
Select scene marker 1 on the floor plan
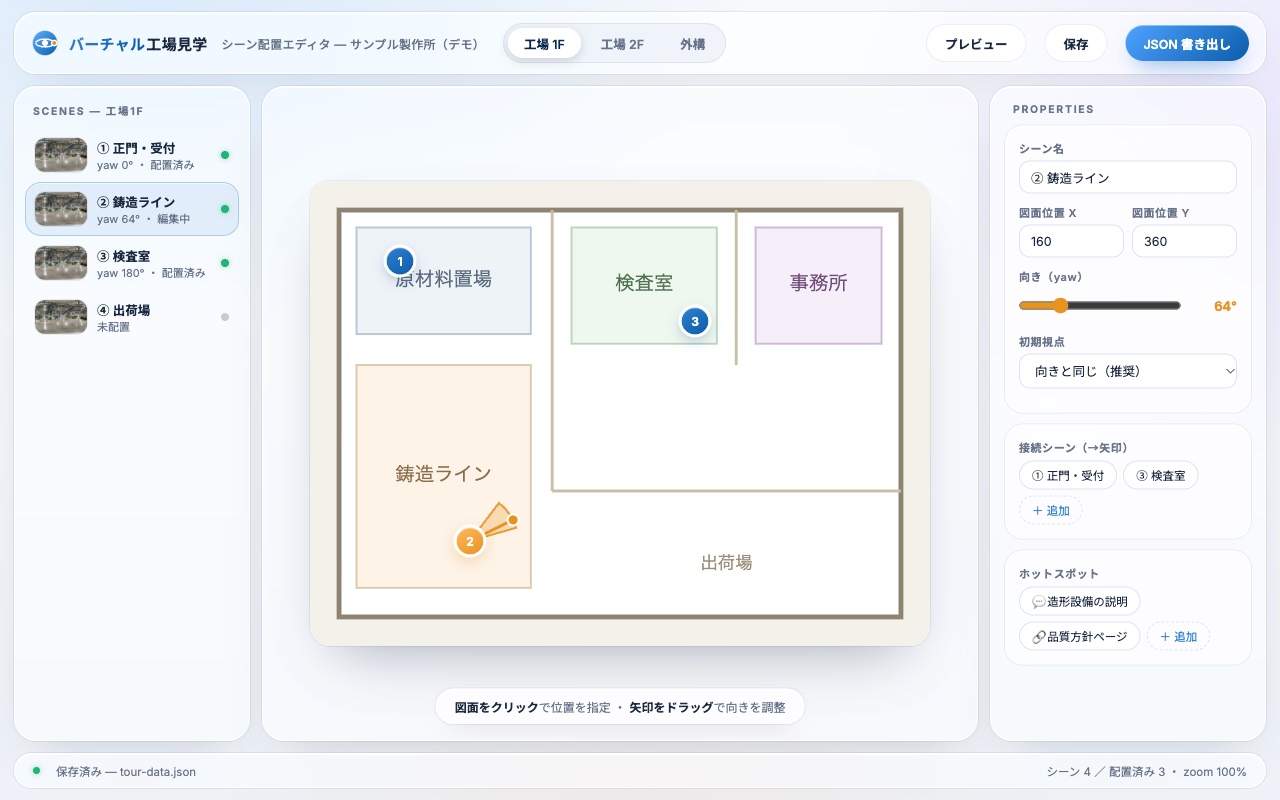tap(400, 262)
